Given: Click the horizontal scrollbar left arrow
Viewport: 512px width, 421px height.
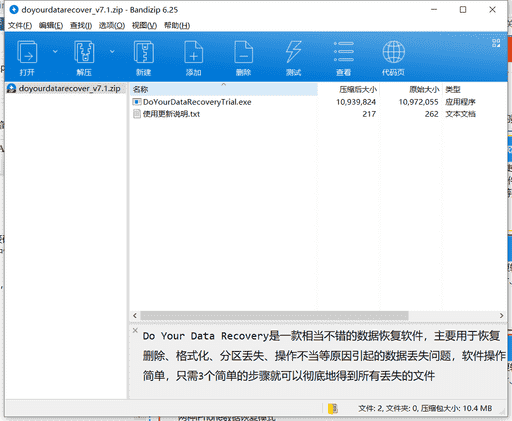Looking at the screenshot, I should click(x=135, y=315).
